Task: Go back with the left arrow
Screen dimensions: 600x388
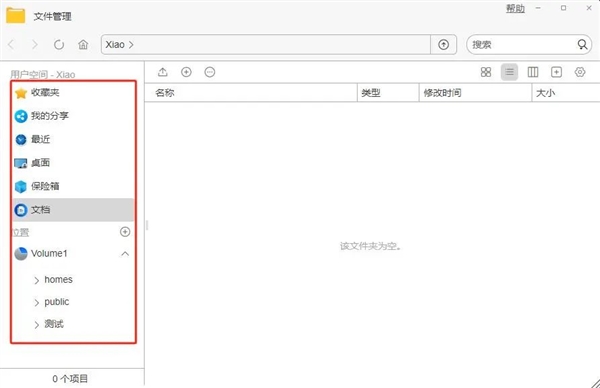Action: click(x=11, y=45)
